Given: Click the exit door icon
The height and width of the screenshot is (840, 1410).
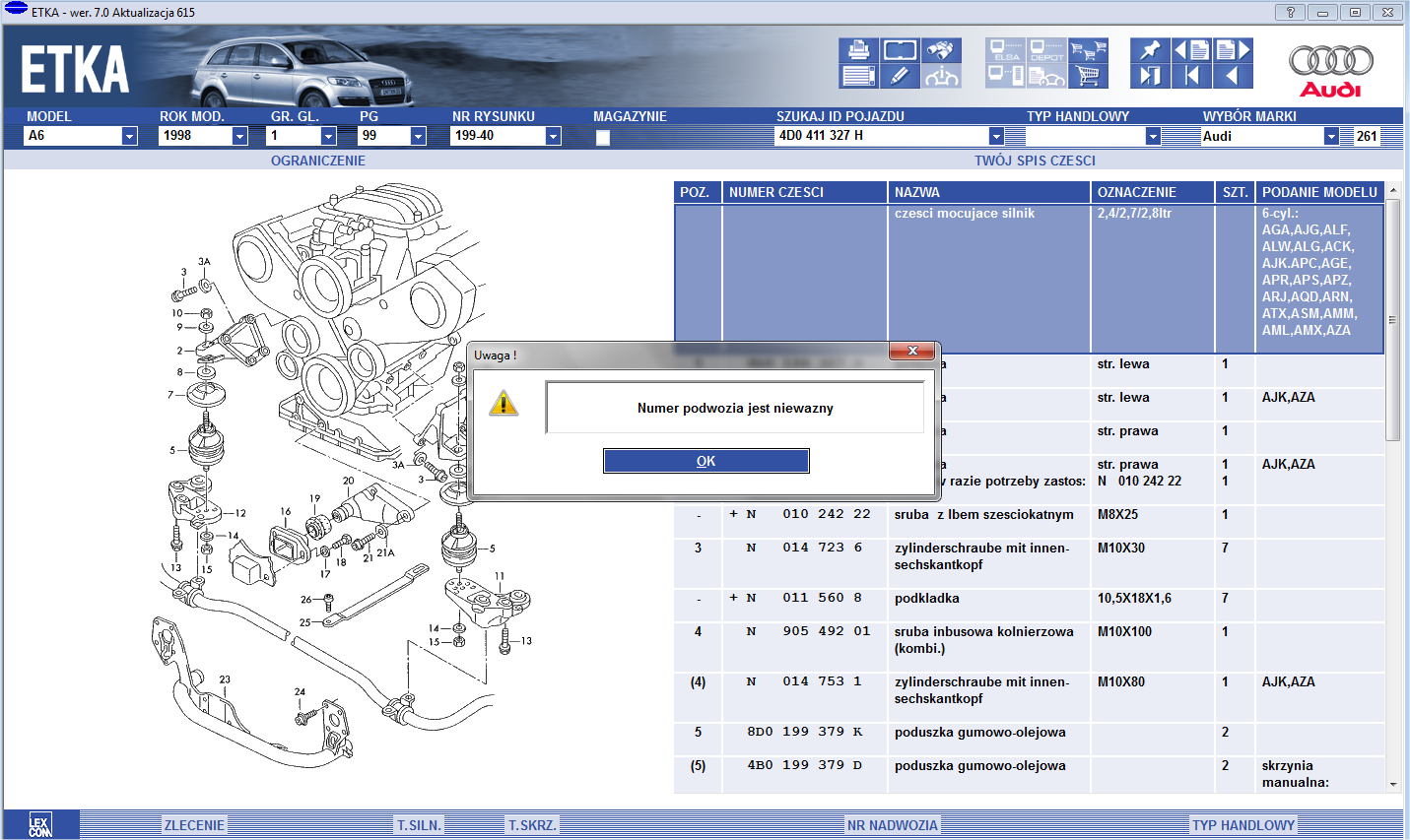Looking at the screenshot, I should click(1150, 76).
